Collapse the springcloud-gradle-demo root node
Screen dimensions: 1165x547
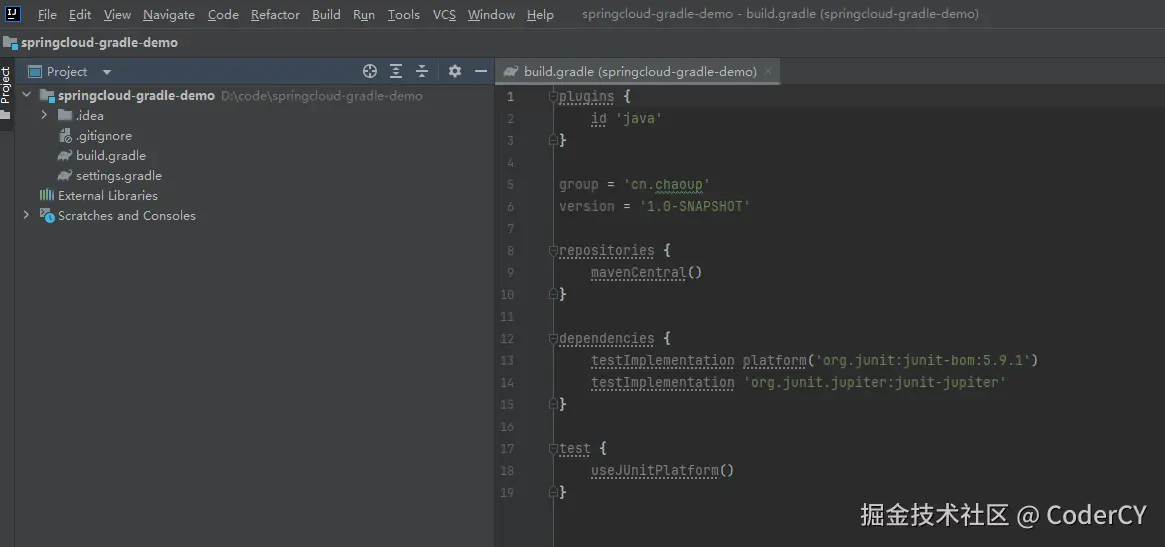tap(27, 95)
